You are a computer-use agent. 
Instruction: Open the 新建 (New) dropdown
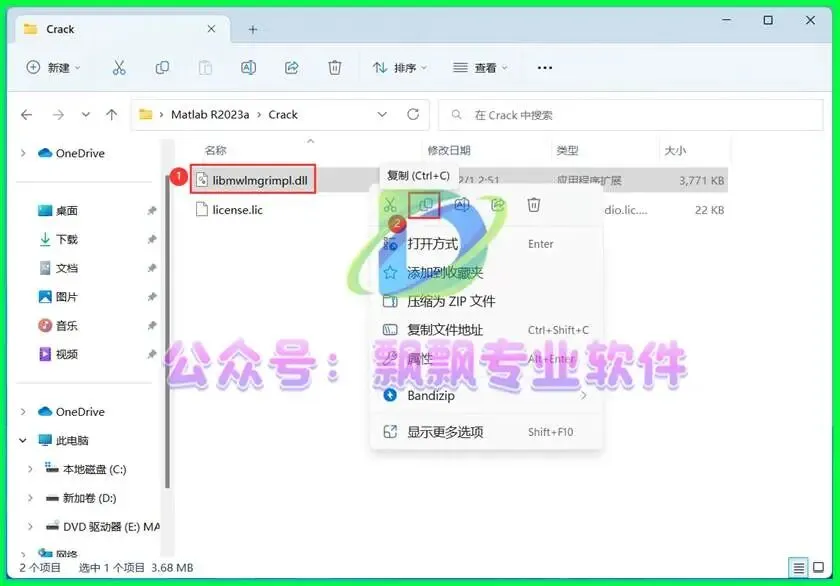[x=54, y=67]
